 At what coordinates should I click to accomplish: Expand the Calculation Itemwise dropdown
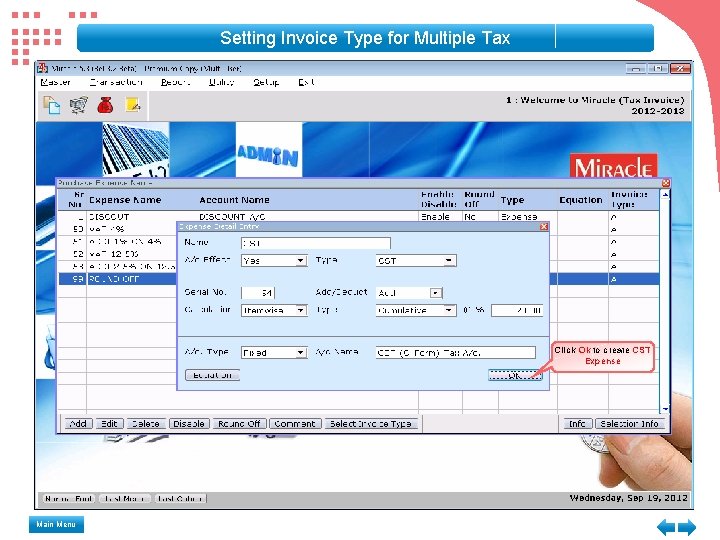[x=300, y=310]
